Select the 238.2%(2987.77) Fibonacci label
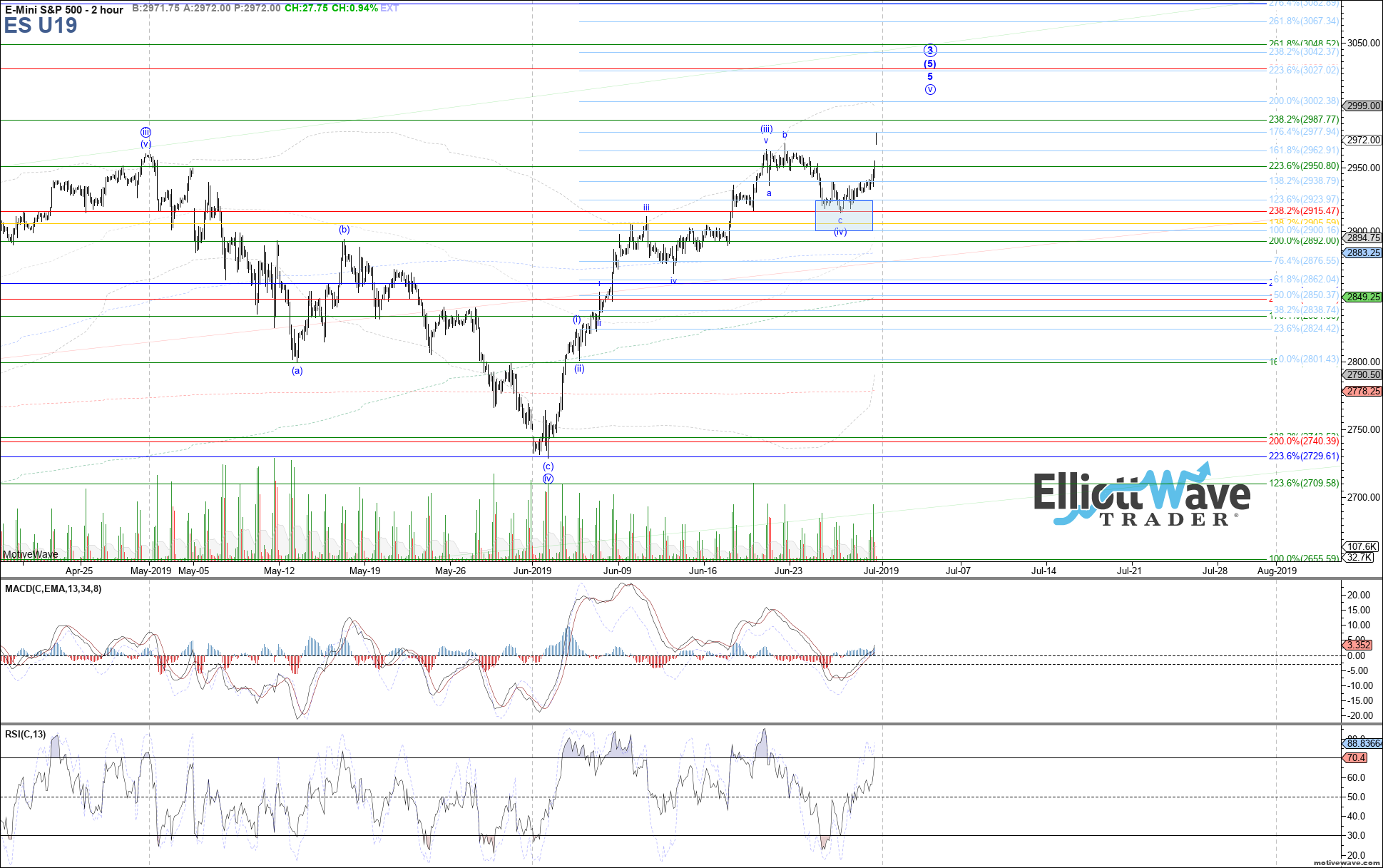The height and width of the screenshot is (868, 1383). (1303, 120)
